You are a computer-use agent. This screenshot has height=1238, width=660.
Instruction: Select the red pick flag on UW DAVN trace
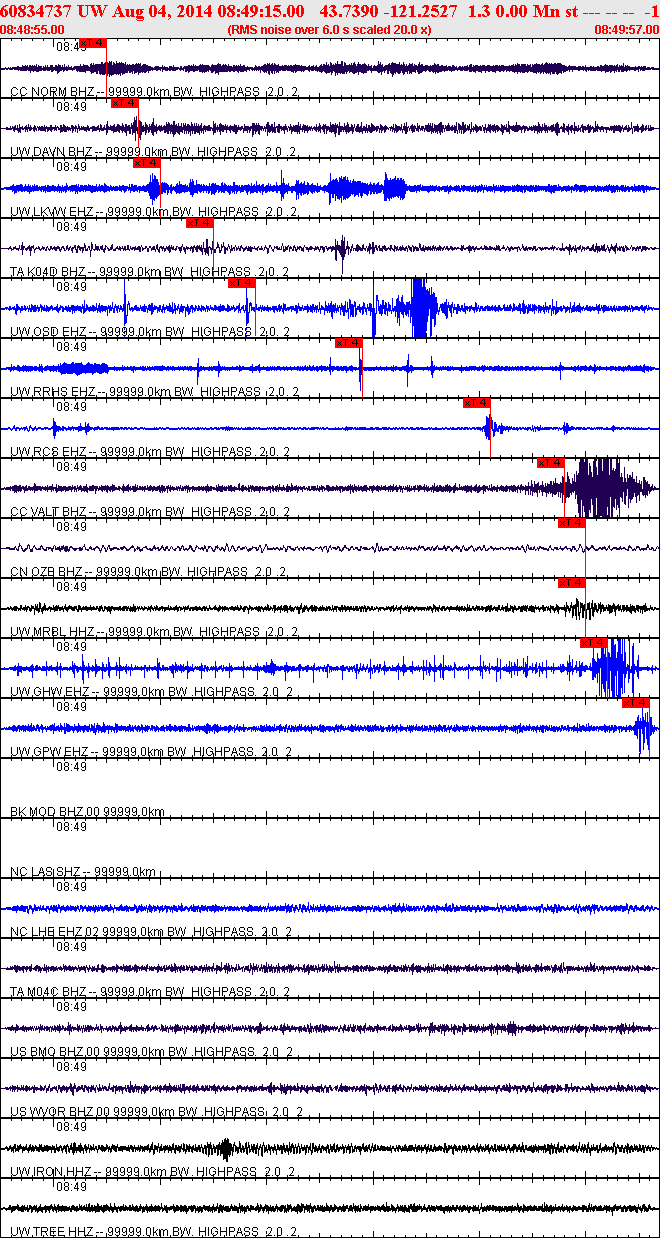pos(124,103)
